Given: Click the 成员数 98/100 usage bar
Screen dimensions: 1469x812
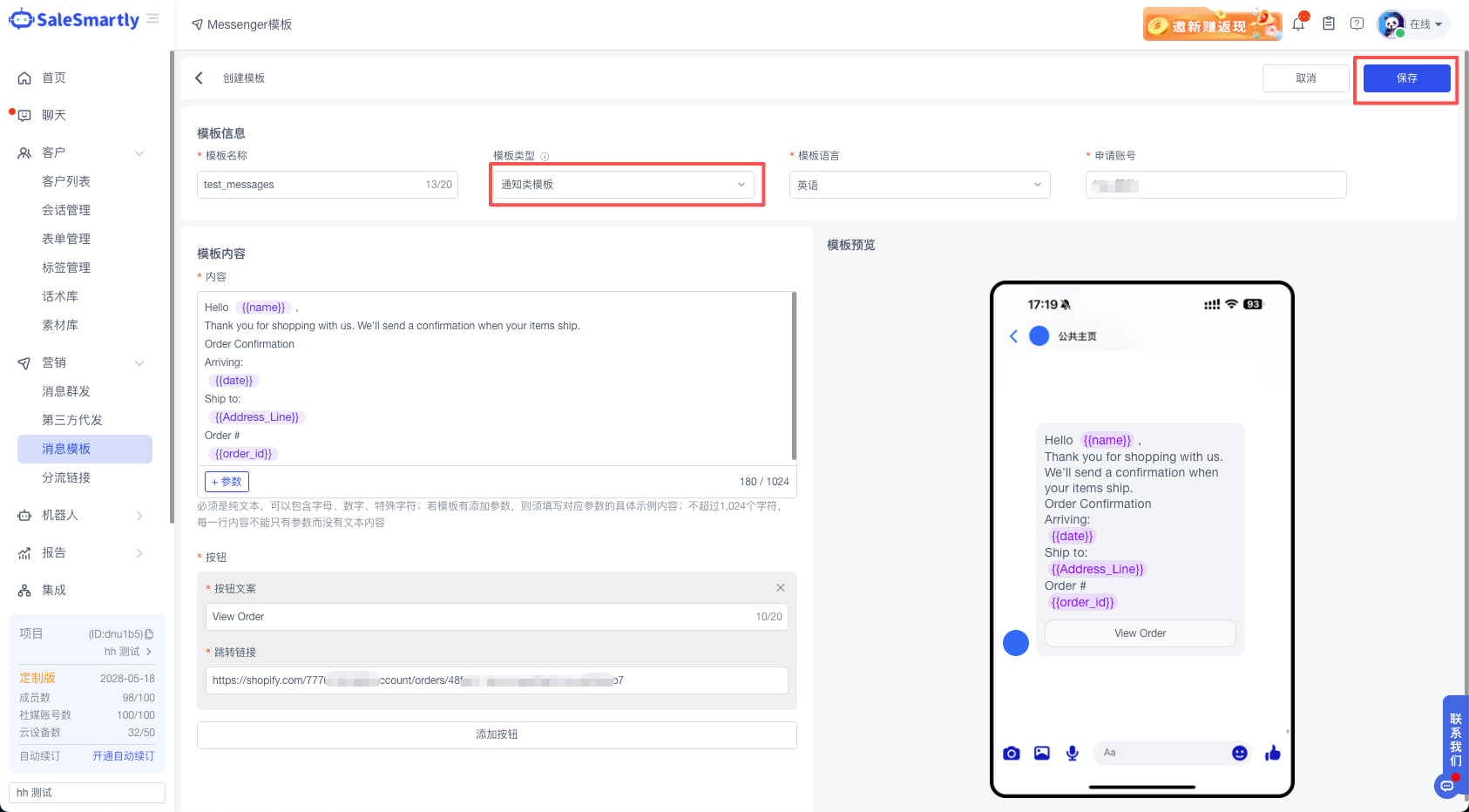Looking at the screenshot, I should click(x=85, y=697).
